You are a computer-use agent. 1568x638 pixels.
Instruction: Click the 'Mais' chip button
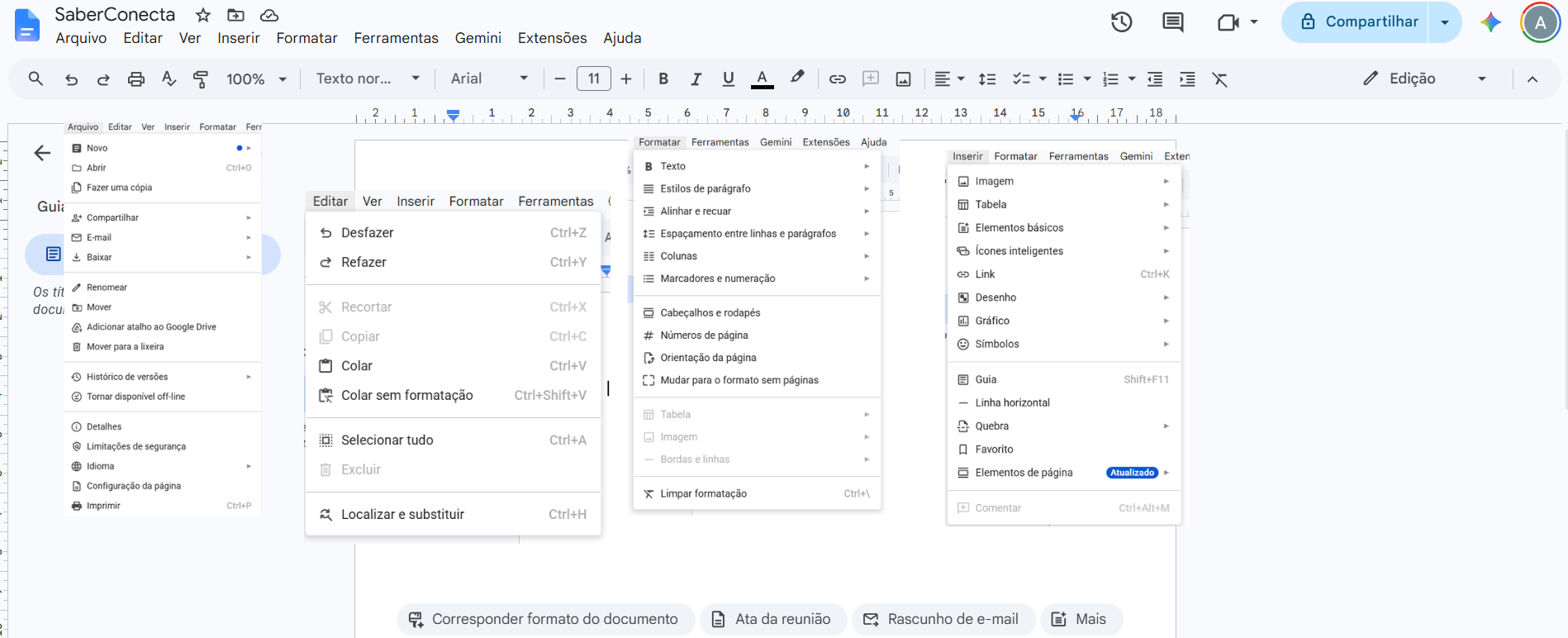coord(1081,619)
